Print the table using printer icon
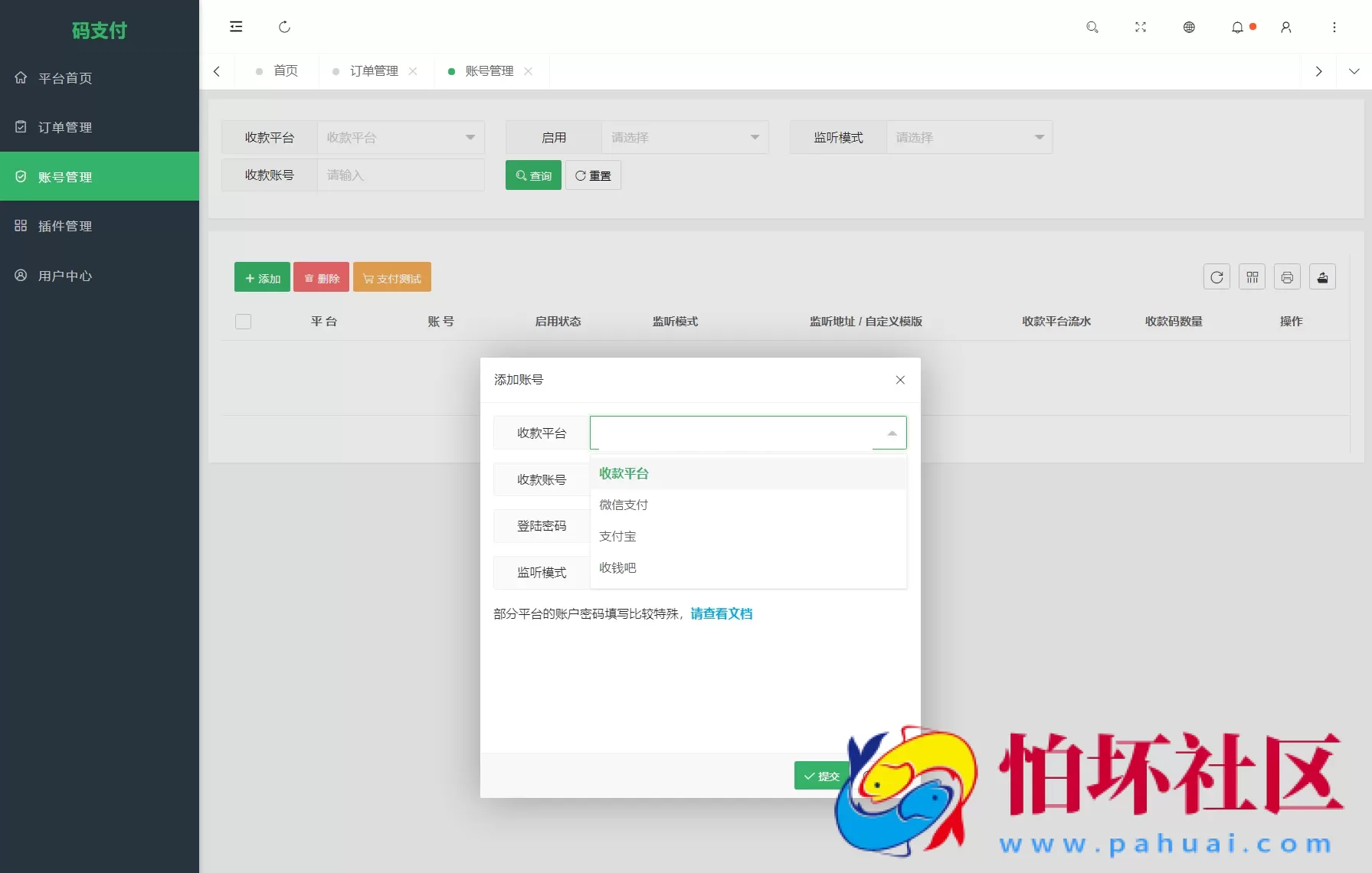This screenshot has width=1372, height=873. (x=1287, y=276)
